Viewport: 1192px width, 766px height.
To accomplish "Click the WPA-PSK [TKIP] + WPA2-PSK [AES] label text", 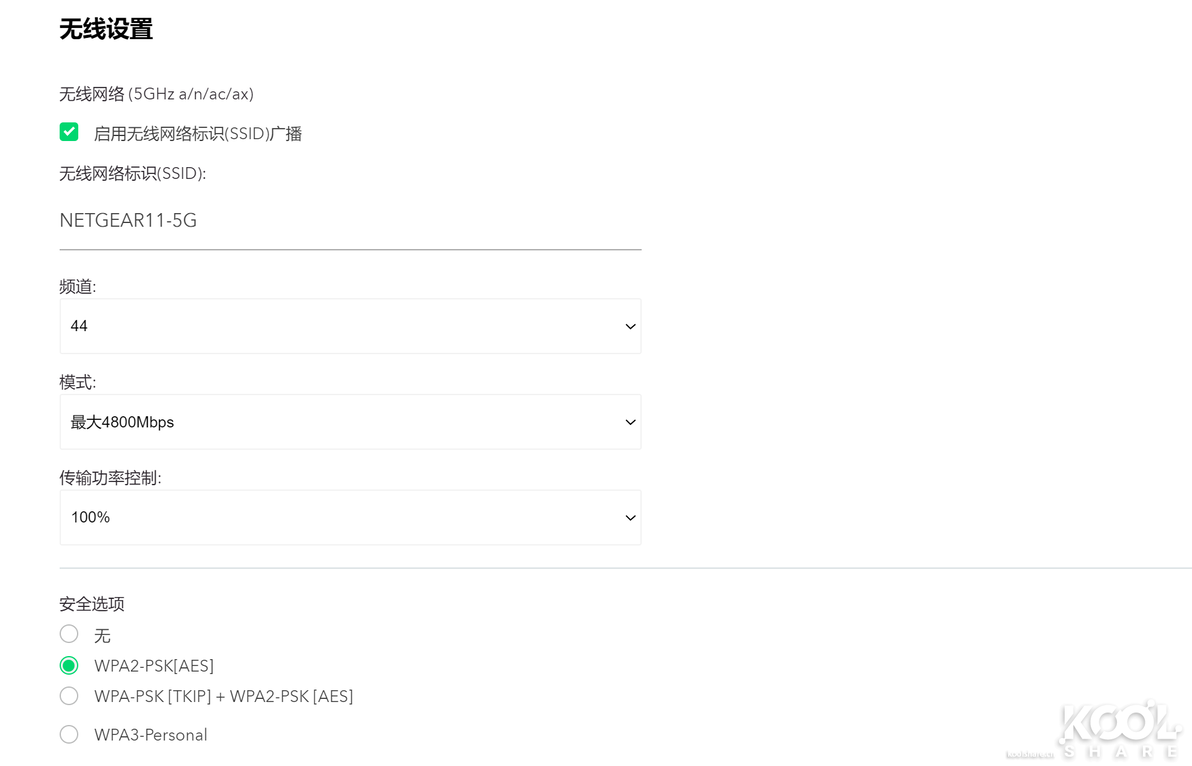I will click(224, 696).
